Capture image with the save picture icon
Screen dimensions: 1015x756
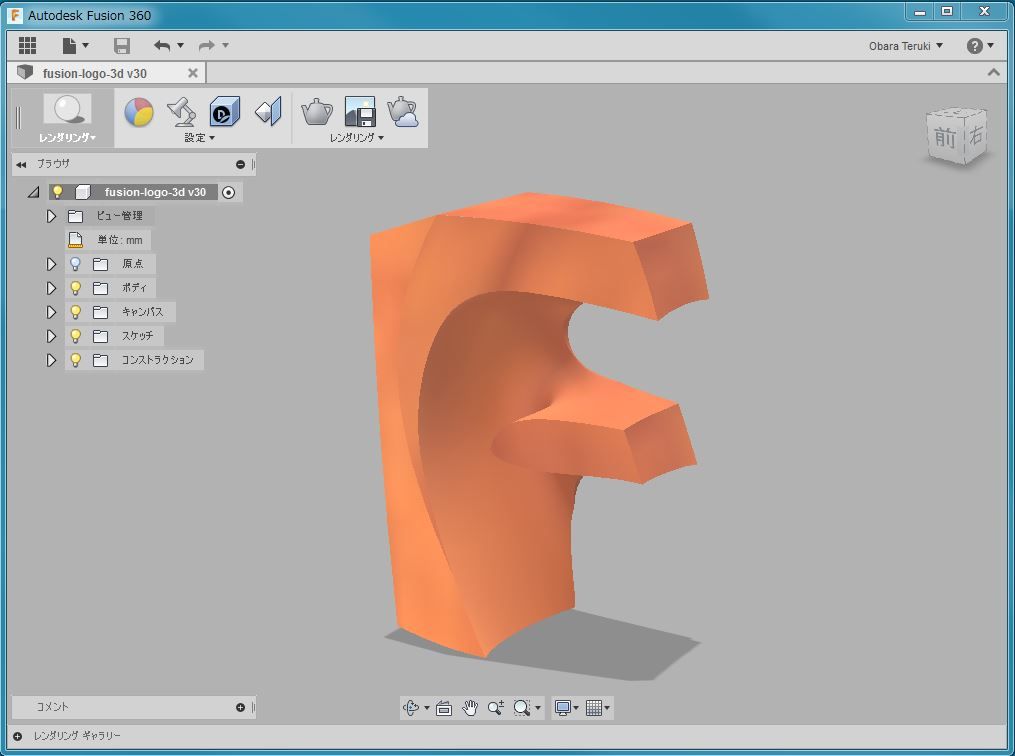360,112
